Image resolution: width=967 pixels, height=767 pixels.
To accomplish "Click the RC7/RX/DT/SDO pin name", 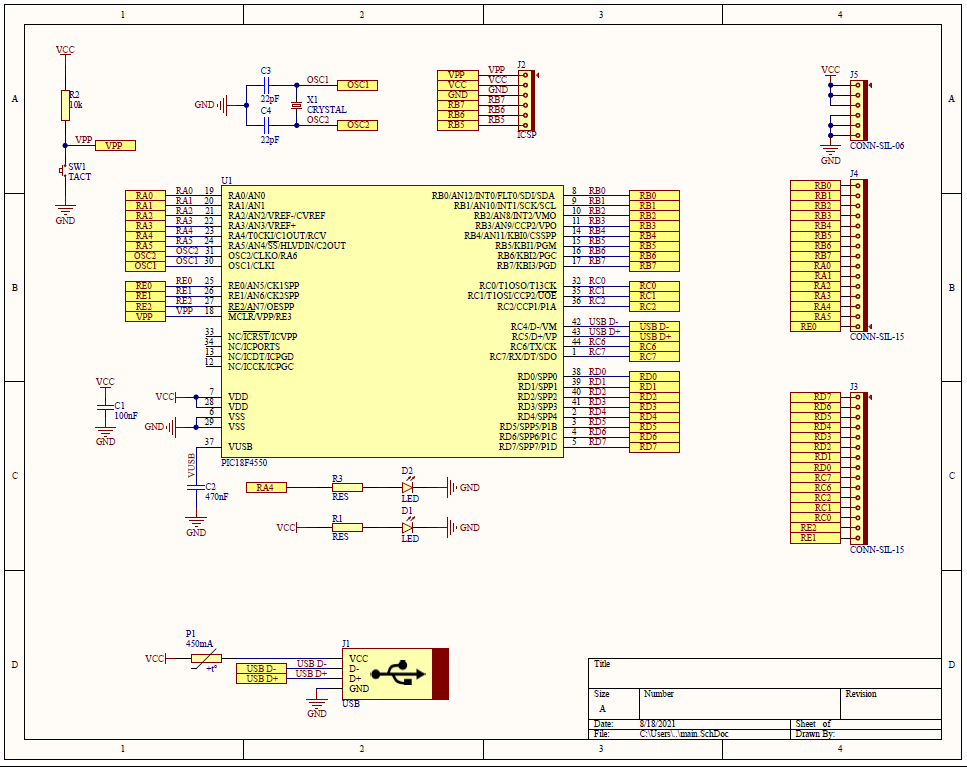I will pyautogui.click(x=523, y=356).
